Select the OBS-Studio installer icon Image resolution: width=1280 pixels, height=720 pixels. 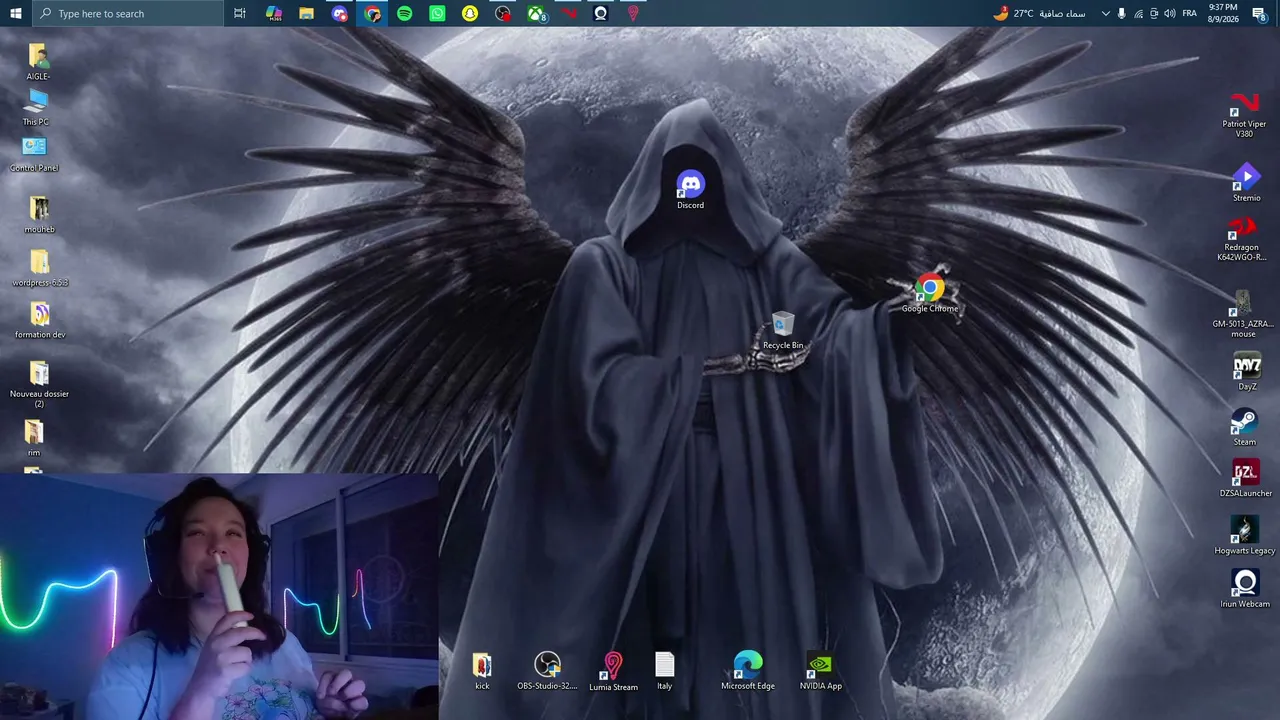tap(547, 671)
